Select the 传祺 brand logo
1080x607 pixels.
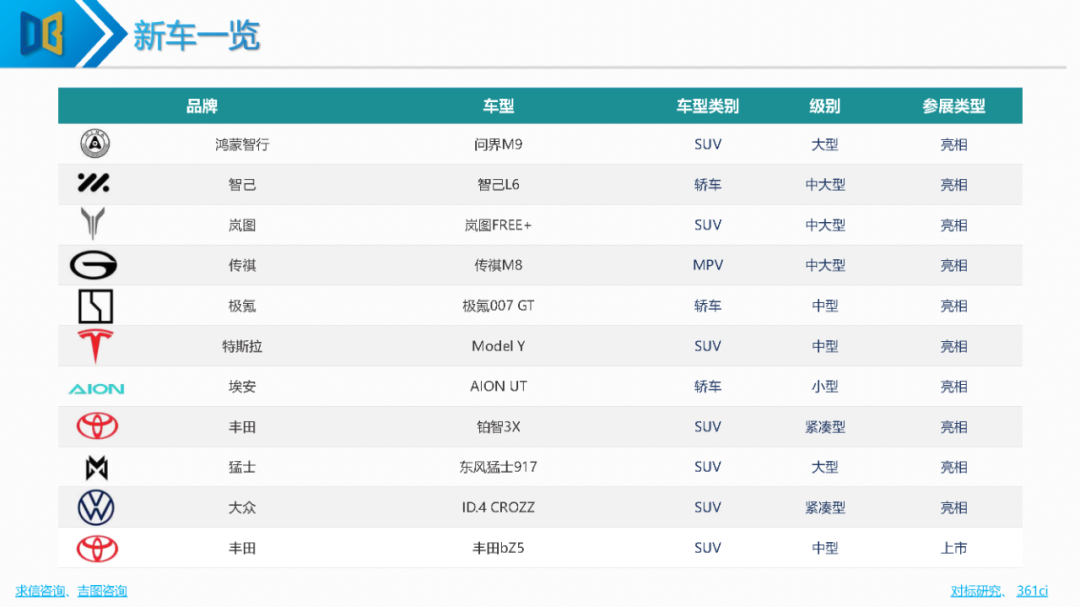[94, 265]
